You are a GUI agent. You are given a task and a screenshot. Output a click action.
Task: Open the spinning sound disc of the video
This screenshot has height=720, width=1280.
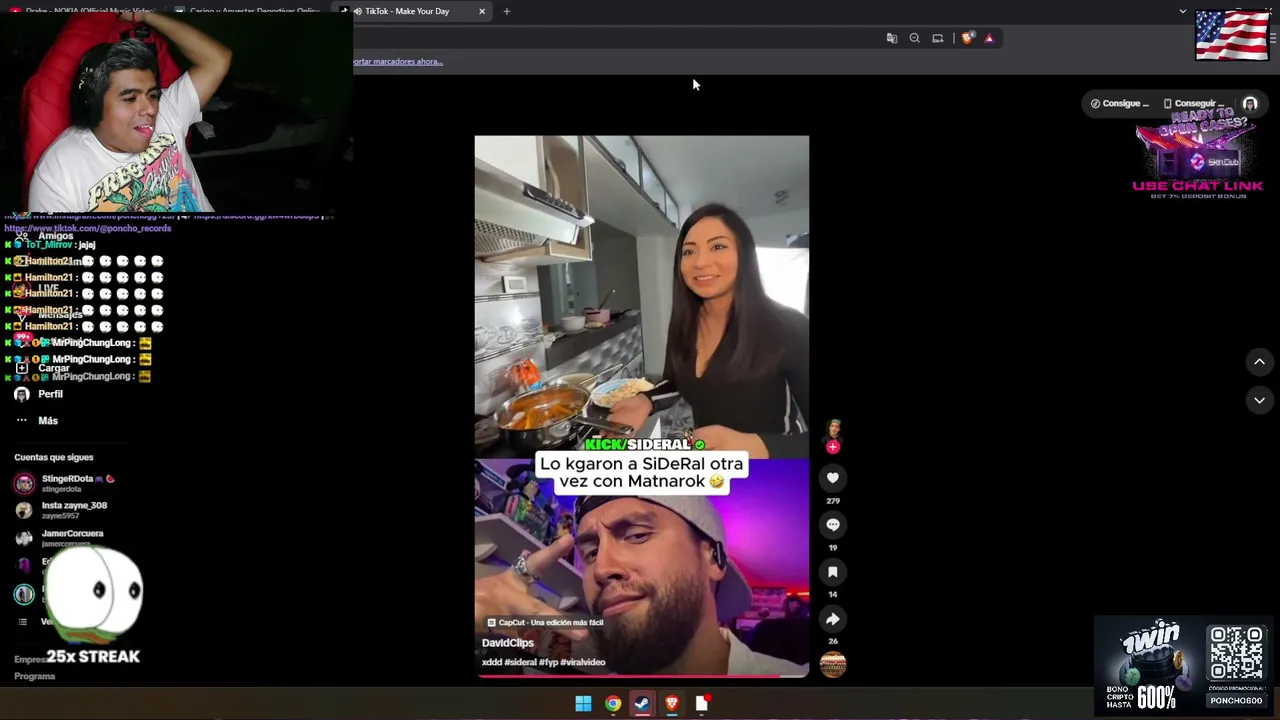[833, 664]
